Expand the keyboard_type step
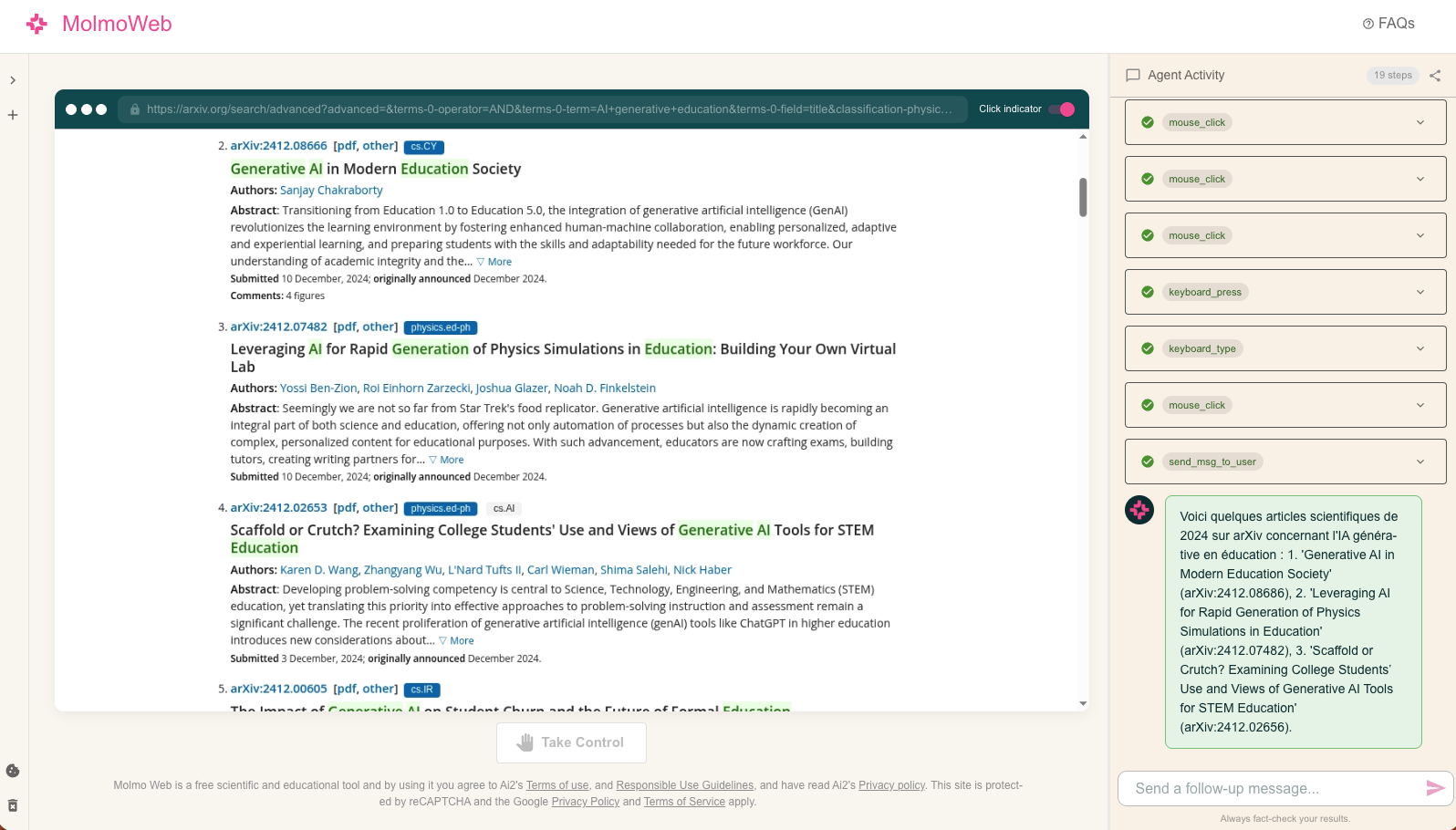1456x830 pixels. point(1420,348)
